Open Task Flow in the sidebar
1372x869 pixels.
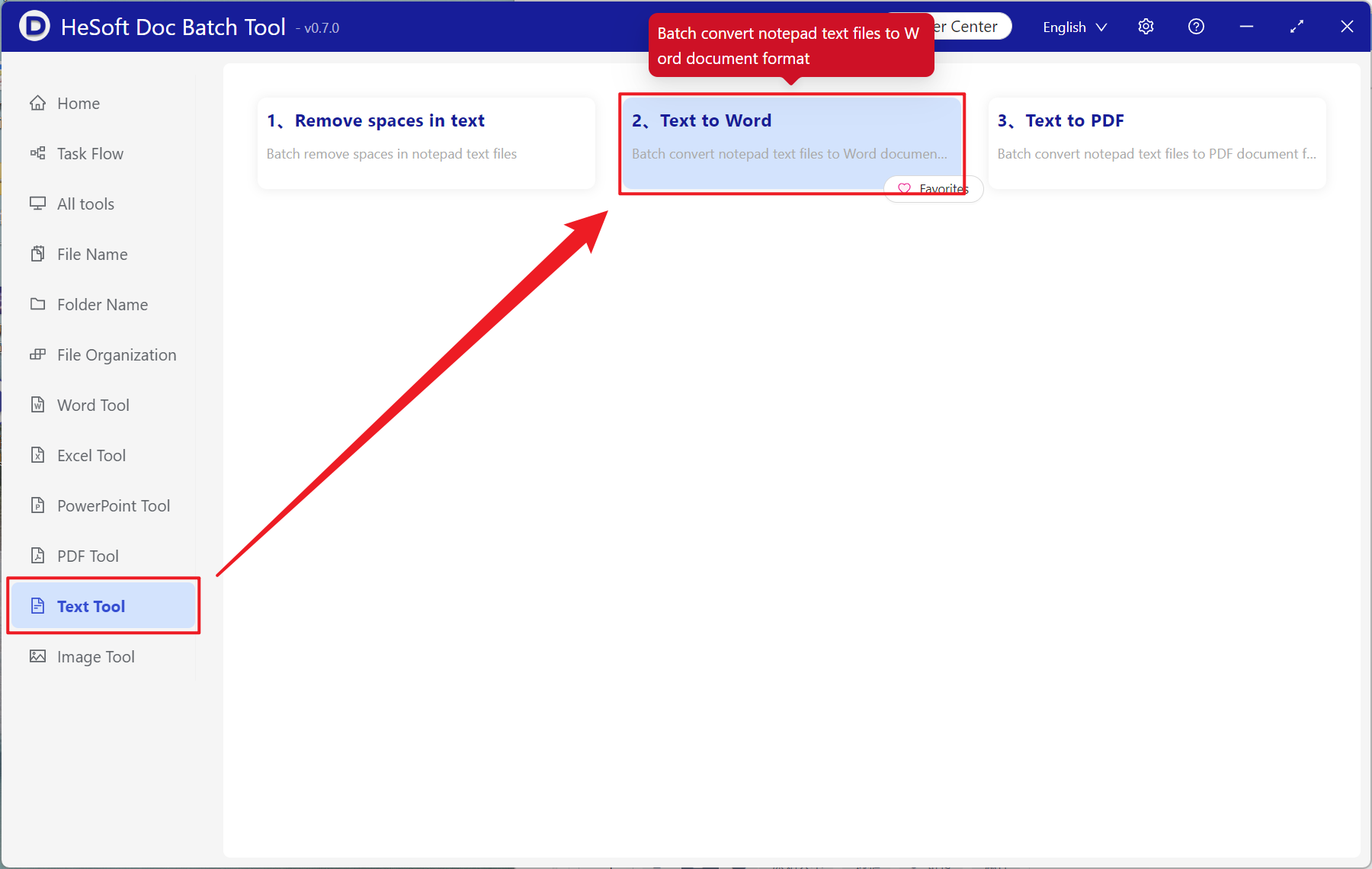103,153
